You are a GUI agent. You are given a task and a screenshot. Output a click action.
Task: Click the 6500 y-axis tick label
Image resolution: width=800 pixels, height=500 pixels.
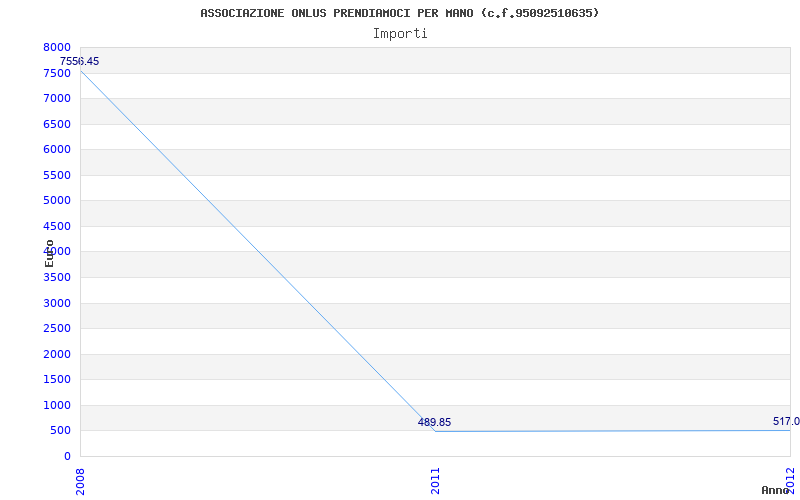coord(57,124)
